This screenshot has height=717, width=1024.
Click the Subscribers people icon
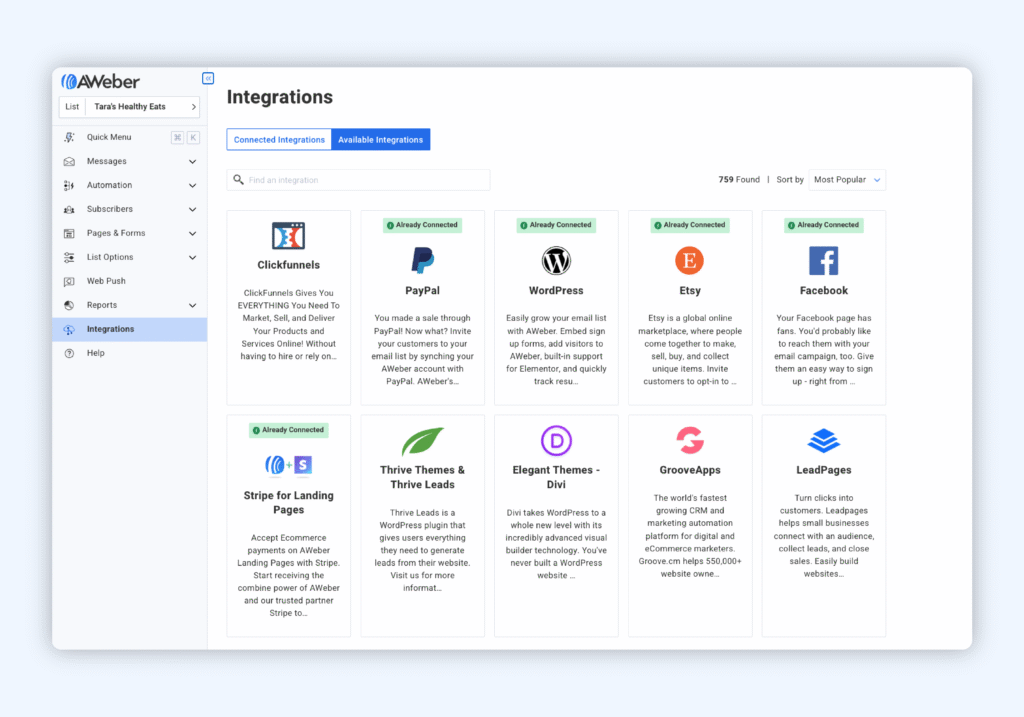click(x=69, y=210)
